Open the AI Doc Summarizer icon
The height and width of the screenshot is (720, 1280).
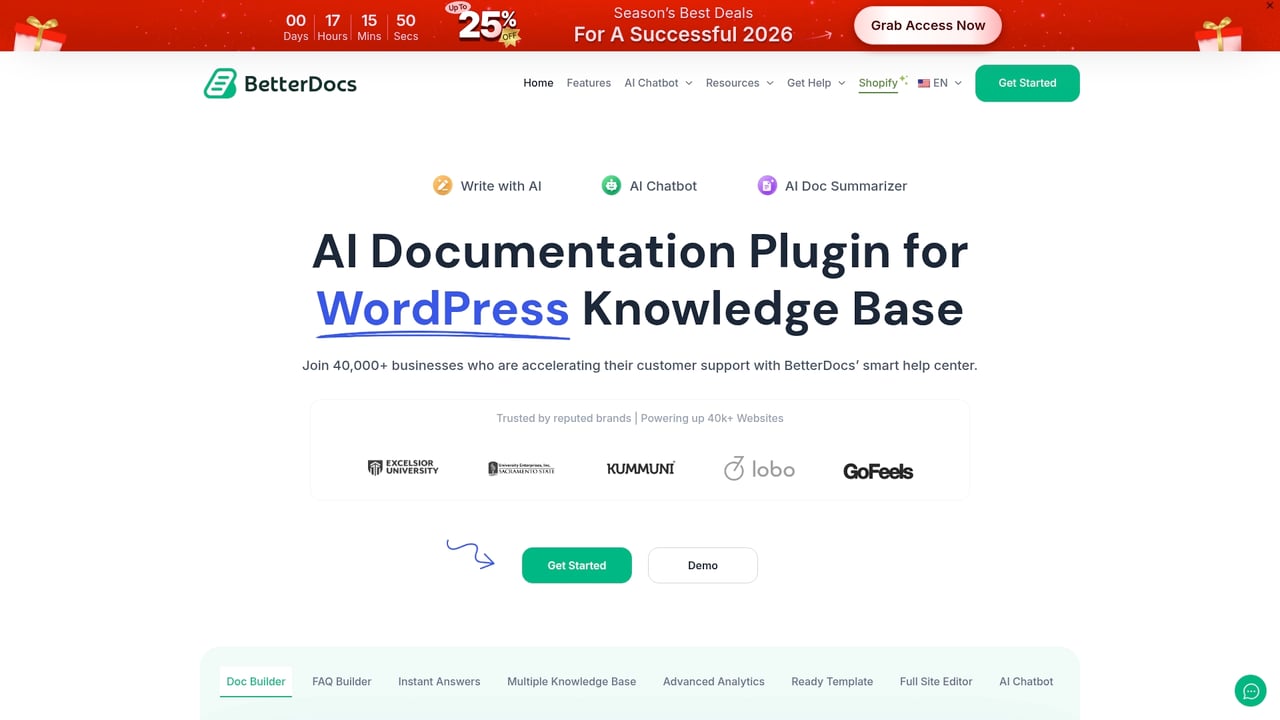point(766,185)
